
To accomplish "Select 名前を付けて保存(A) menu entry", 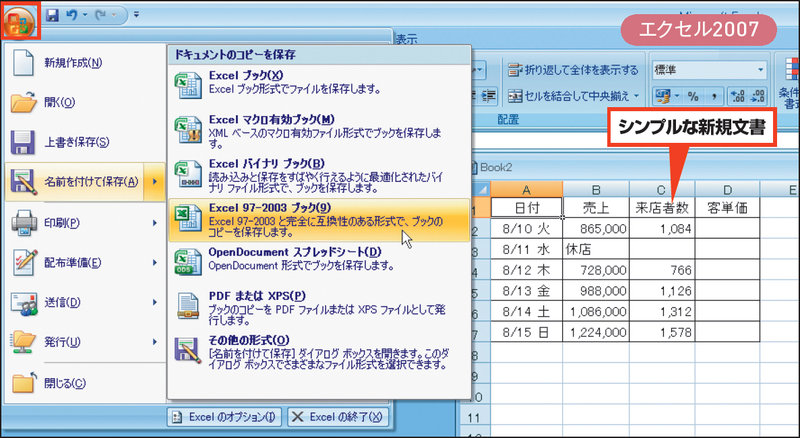I will (x=74, y=182).
